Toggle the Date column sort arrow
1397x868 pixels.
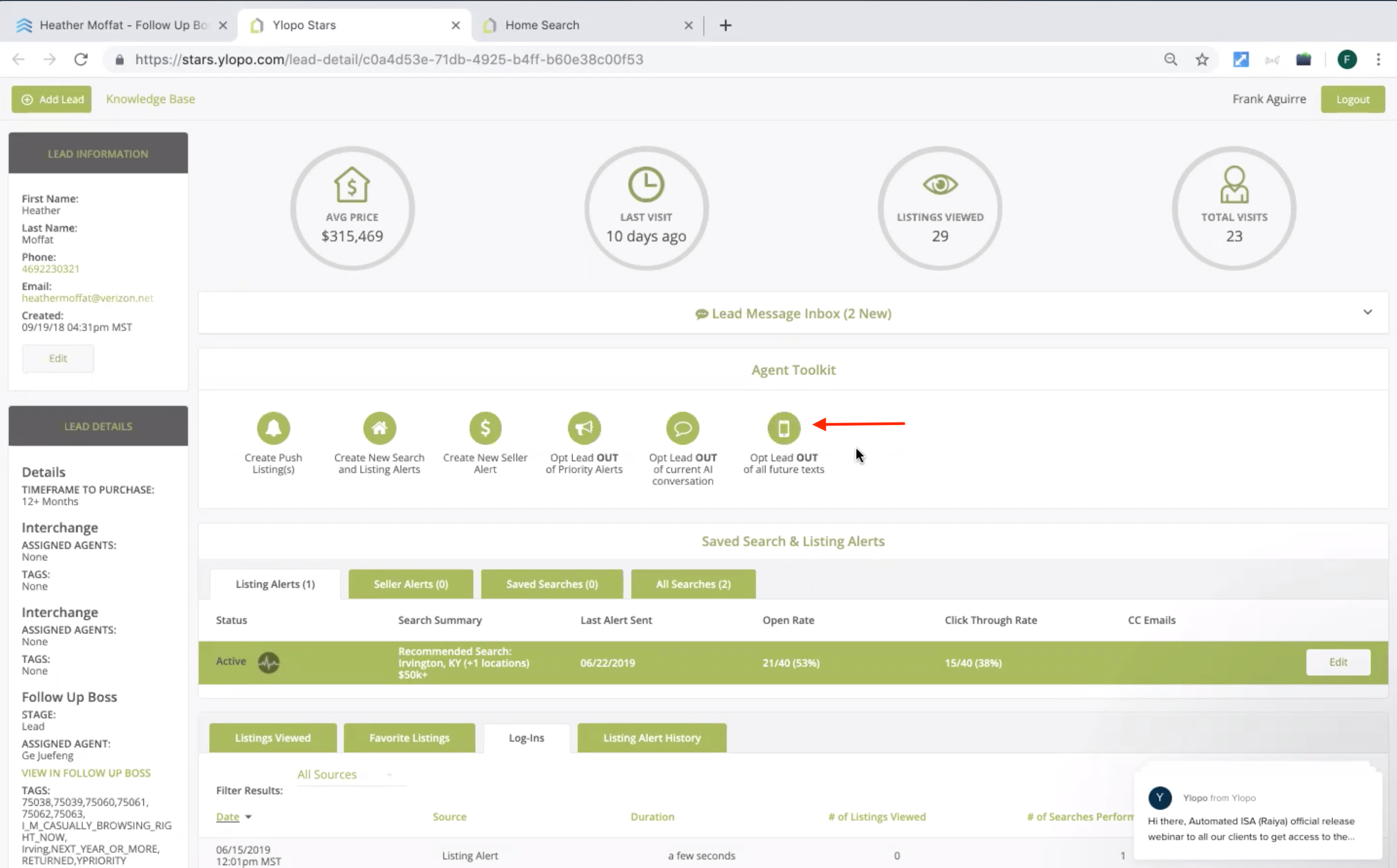249,817
